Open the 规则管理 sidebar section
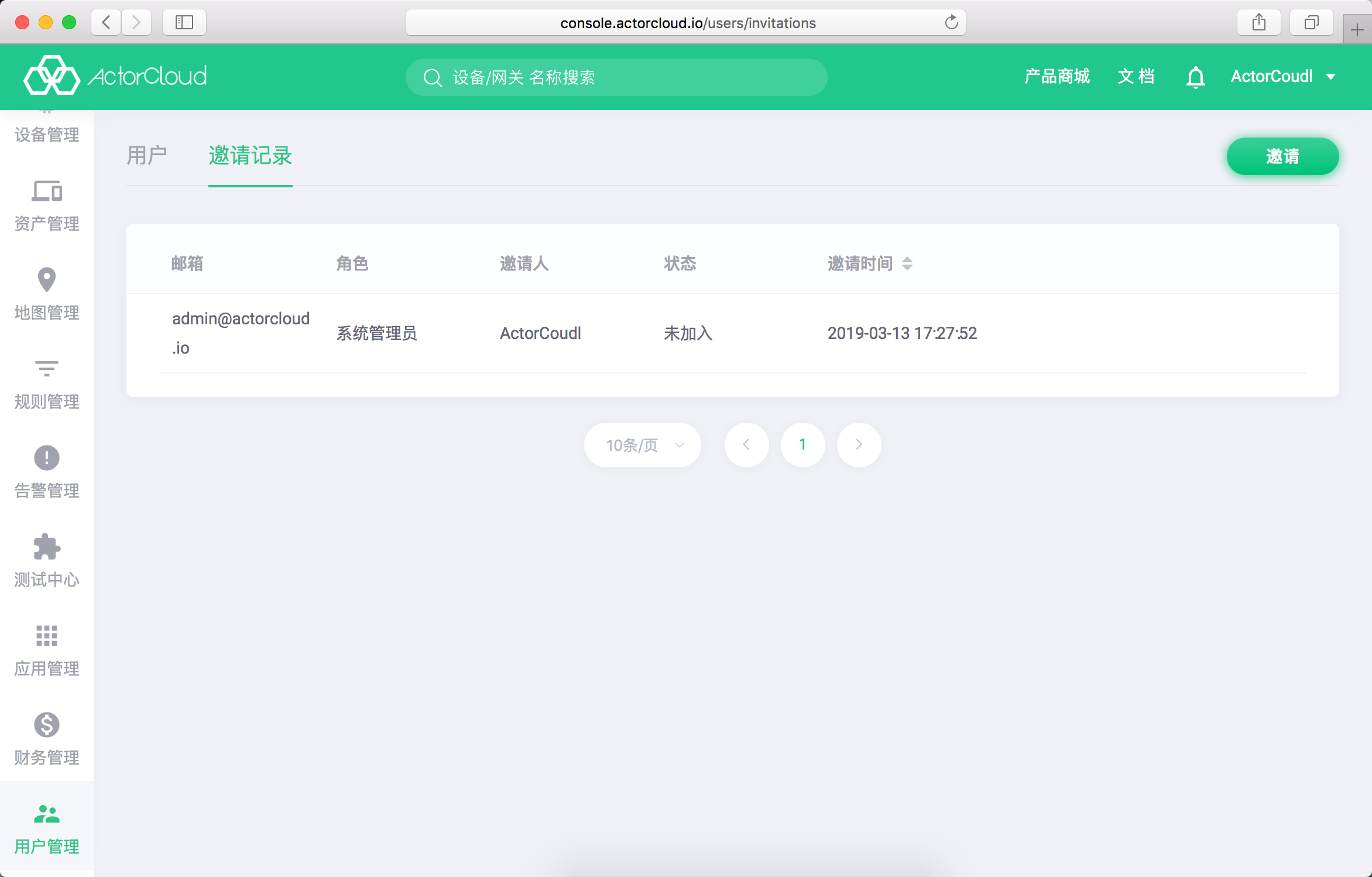The image size is (1372, 877). point(47,384)
